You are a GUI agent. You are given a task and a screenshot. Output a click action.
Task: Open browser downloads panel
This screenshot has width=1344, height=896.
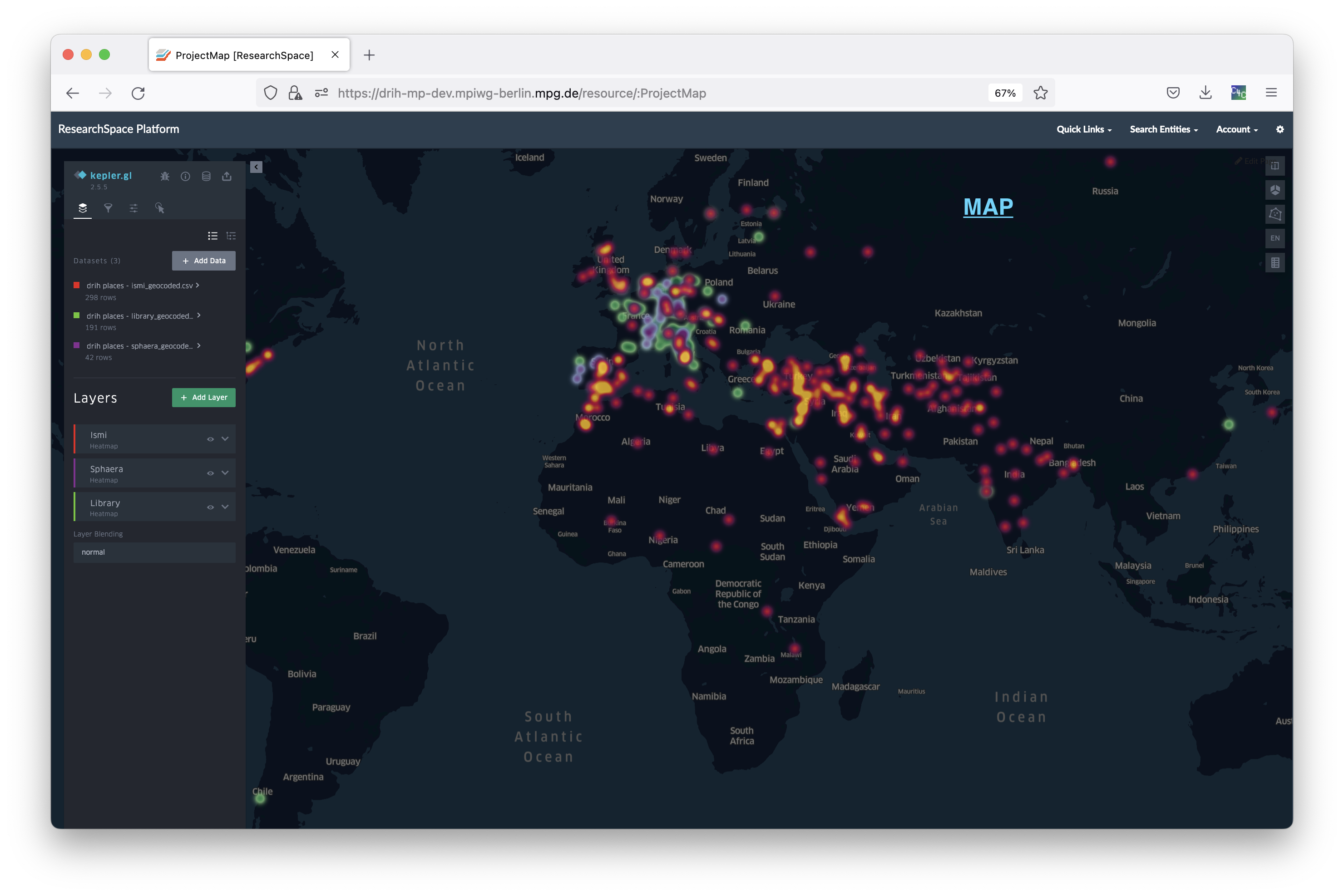(x=1206, y=93)
